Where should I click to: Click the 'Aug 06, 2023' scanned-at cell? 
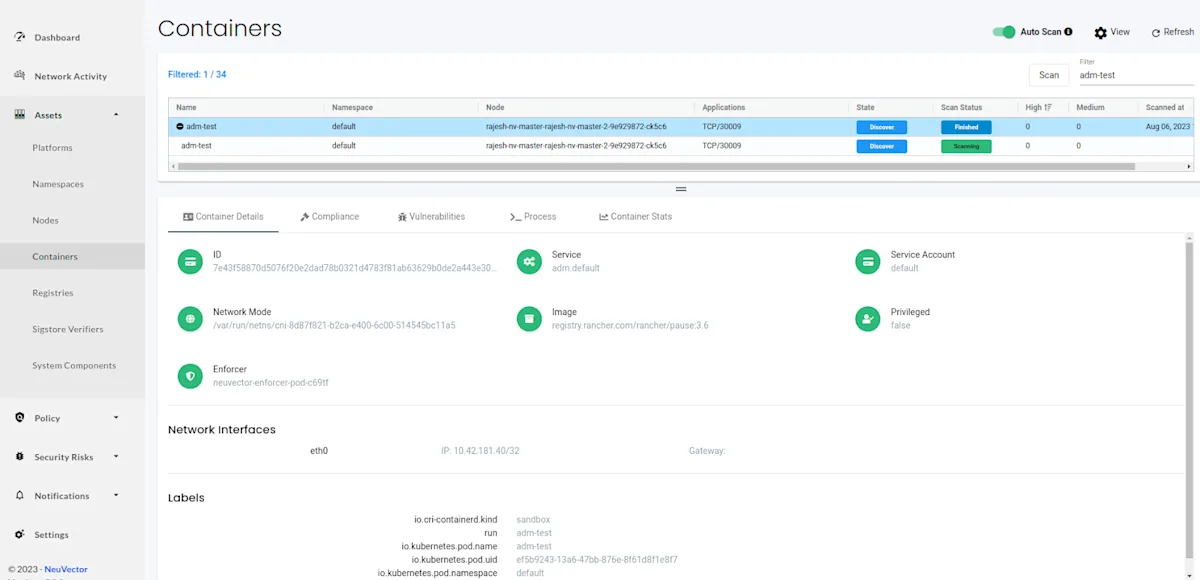pos(1168,127)
